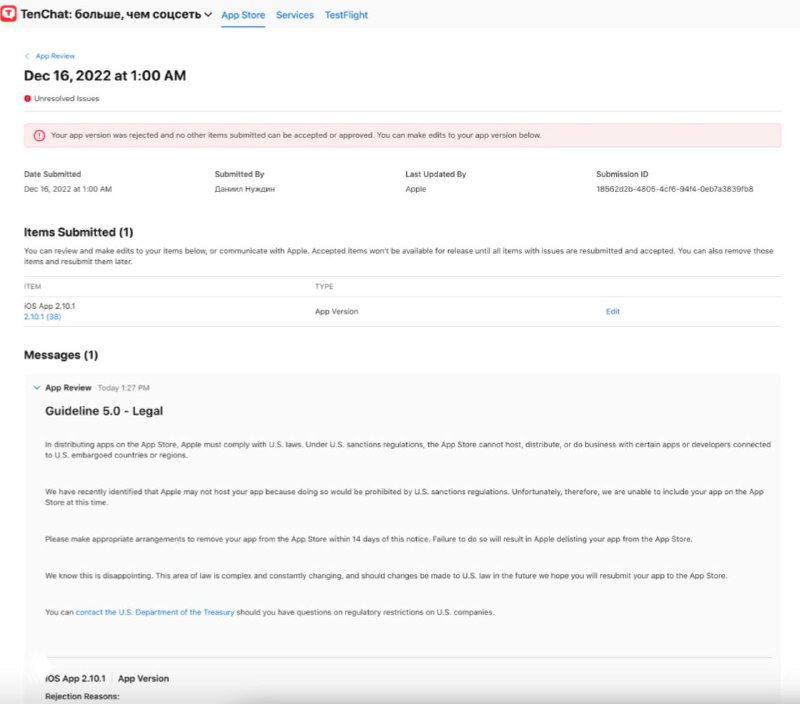Click the back chevron beside App Review breadcrumb
Viewport: 800px width, 704px height.
pos(28,55)
